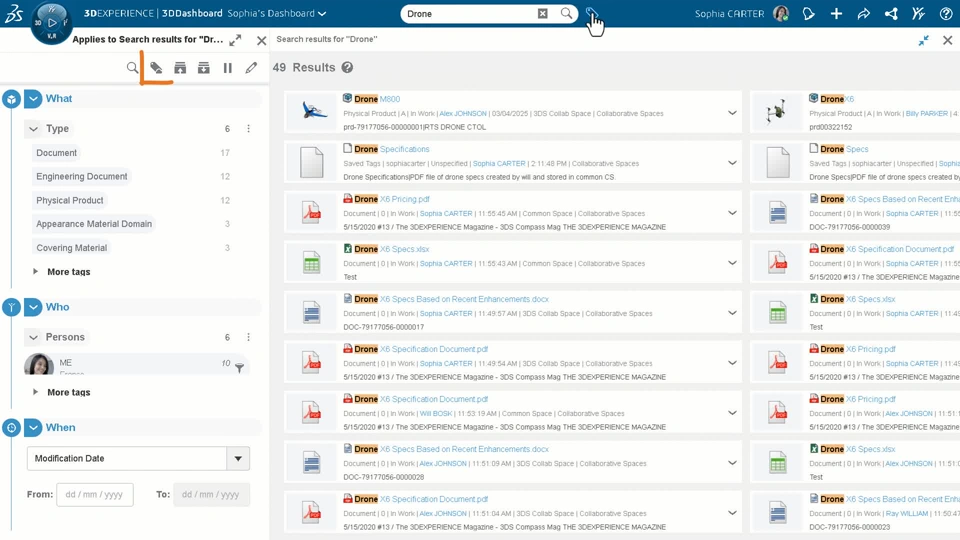Click the When category clock icon
Screen dimensions: 960x540
pos(11,427)
